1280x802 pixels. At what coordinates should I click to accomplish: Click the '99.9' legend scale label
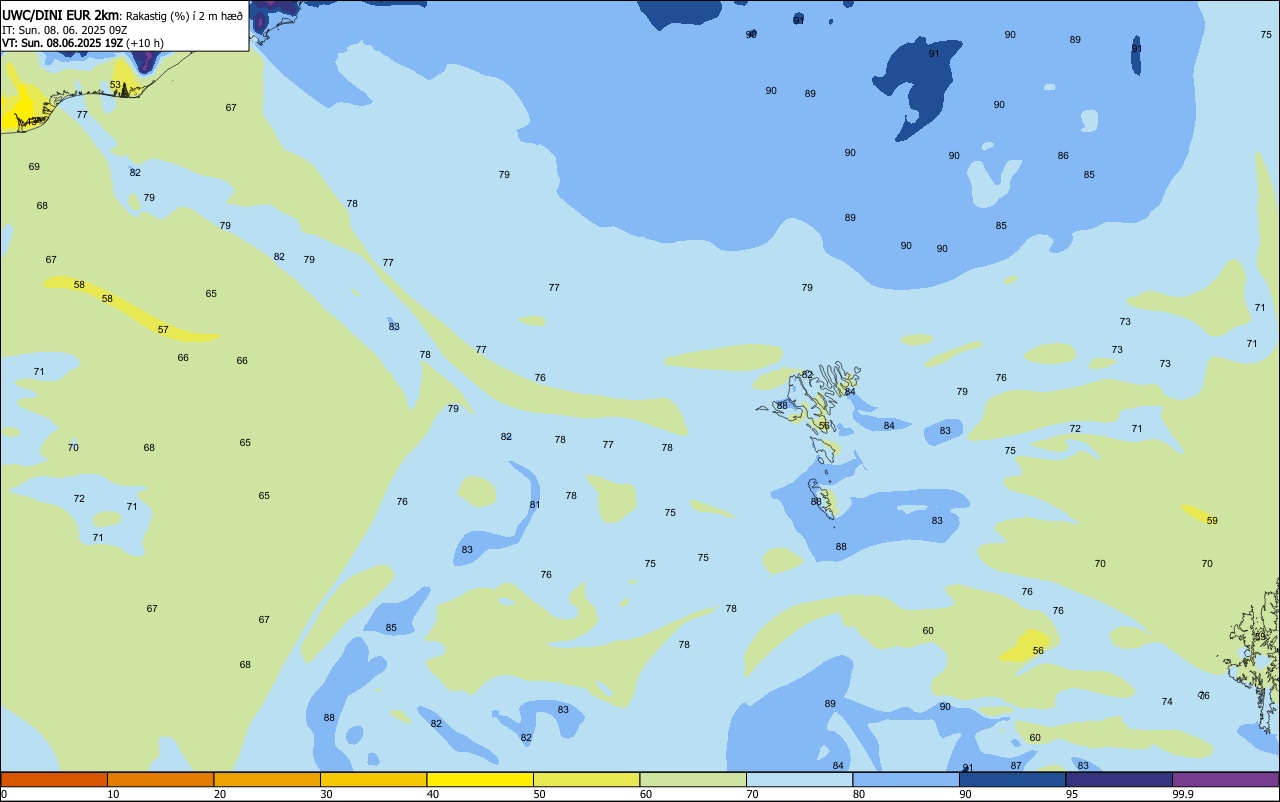pyautogui.click(x=1183, y=794)
